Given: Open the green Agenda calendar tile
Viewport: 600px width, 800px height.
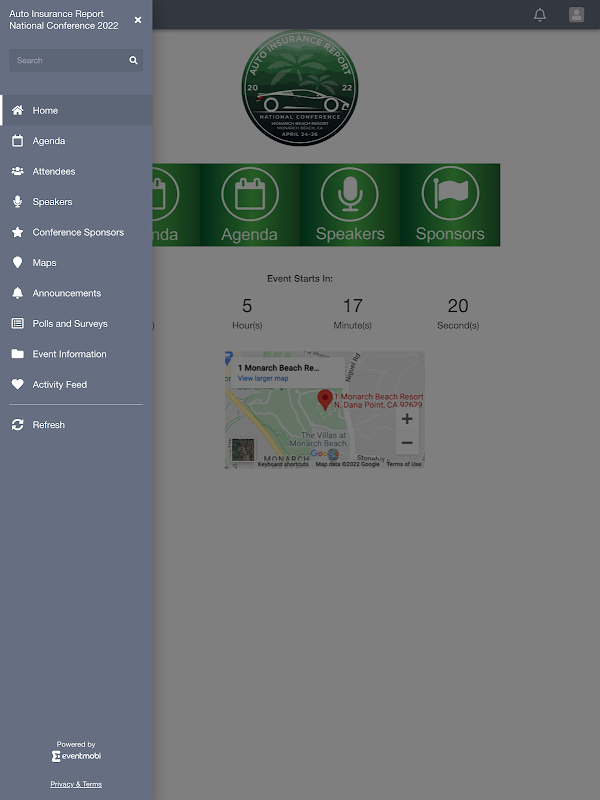Looking at the screenshot, I should (x=249, y=205).
